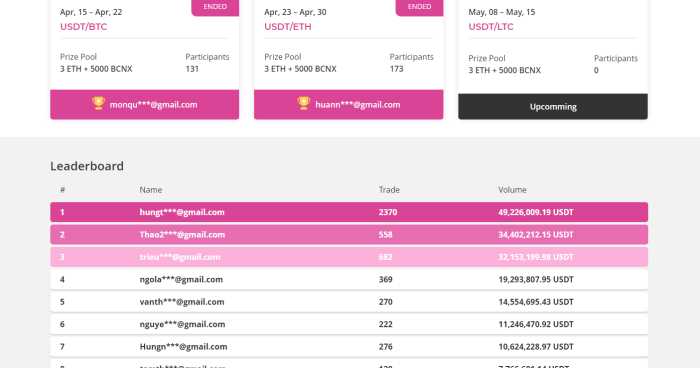Click trophy icon beside huann***@gmail.com
The width and height of the screenshot is (700, 368).
click(304, 103)
